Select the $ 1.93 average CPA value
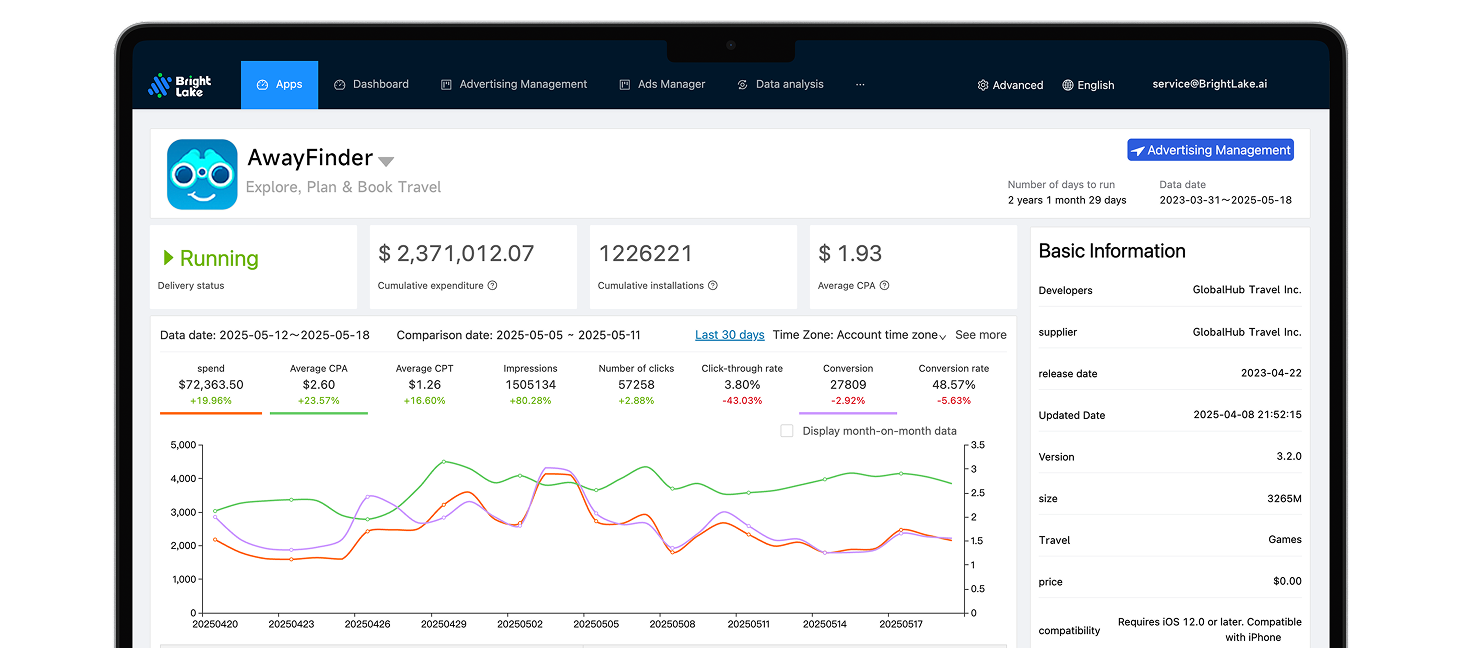1462x648 pixels. point(850,254)
